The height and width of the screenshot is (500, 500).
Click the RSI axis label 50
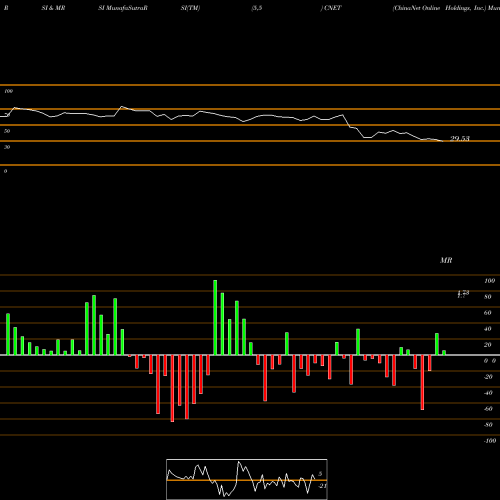(7, 131)
